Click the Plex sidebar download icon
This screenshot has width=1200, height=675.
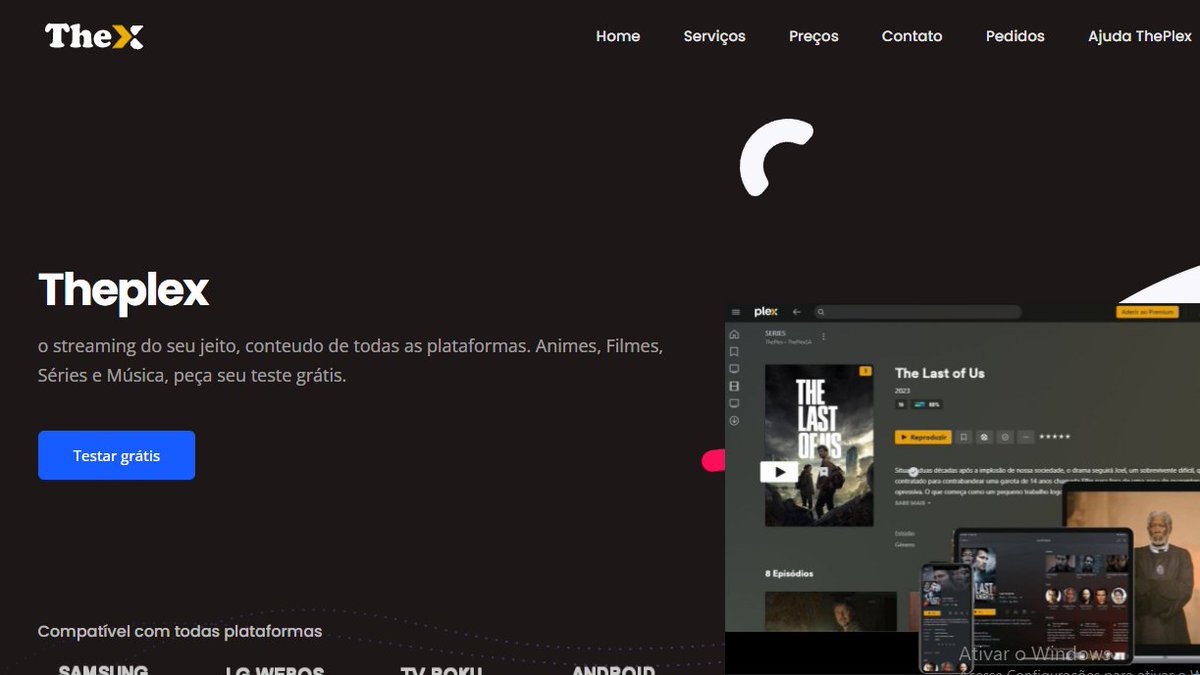(x=734, y=420)
